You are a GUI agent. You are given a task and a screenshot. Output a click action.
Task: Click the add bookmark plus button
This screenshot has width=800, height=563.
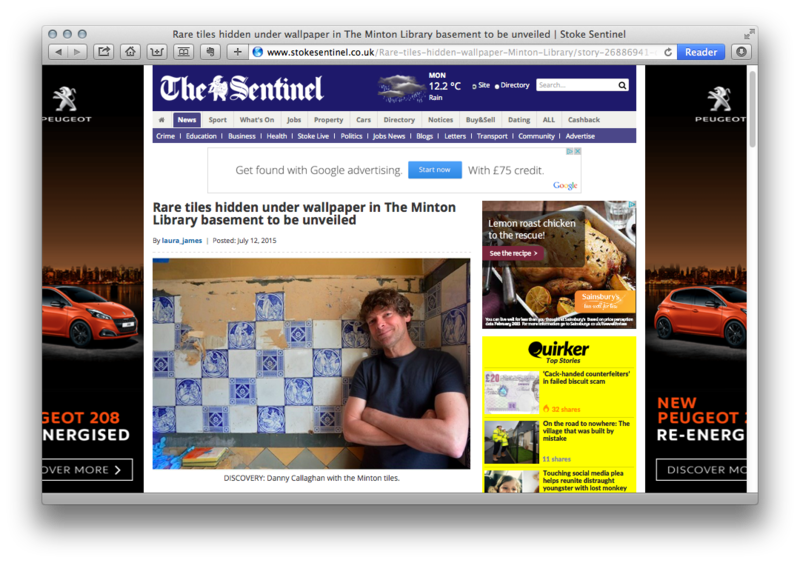(237, 52)
